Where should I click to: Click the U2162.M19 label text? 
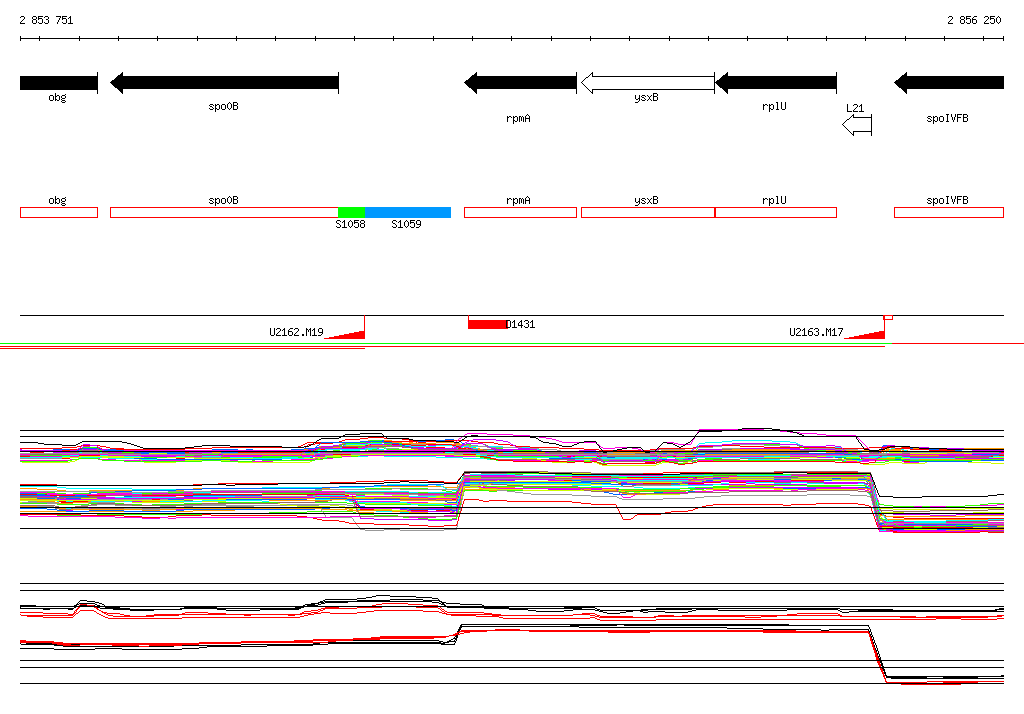(x=296, y=332)
